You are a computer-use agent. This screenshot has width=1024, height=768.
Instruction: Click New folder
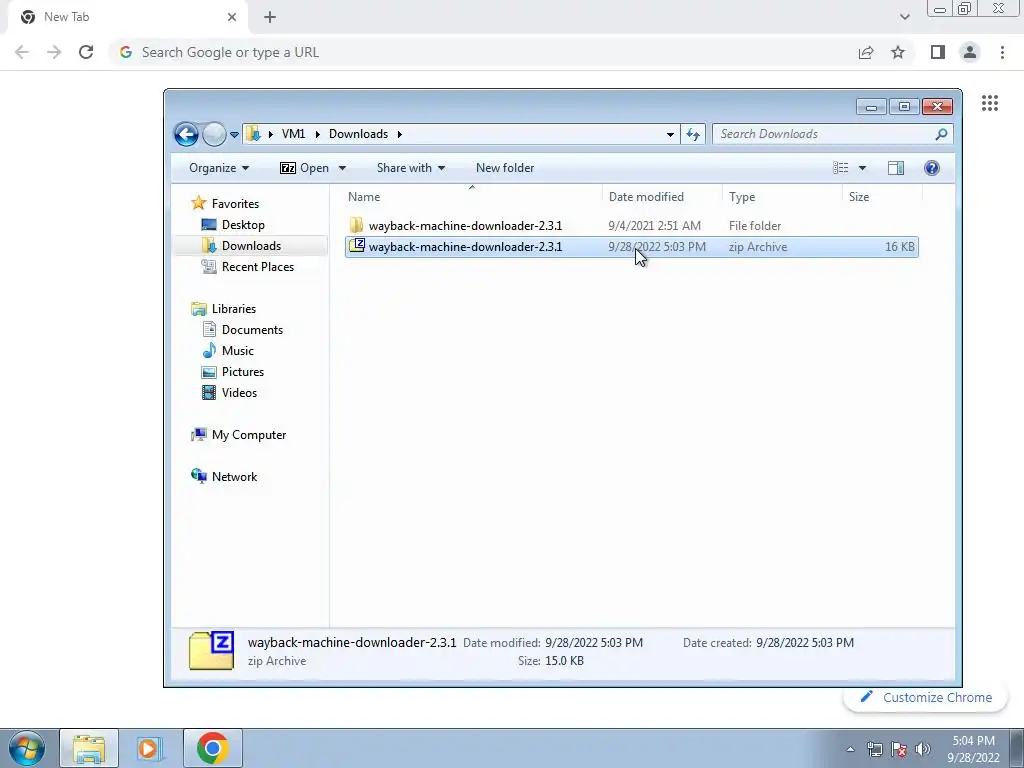coord(505,168)
